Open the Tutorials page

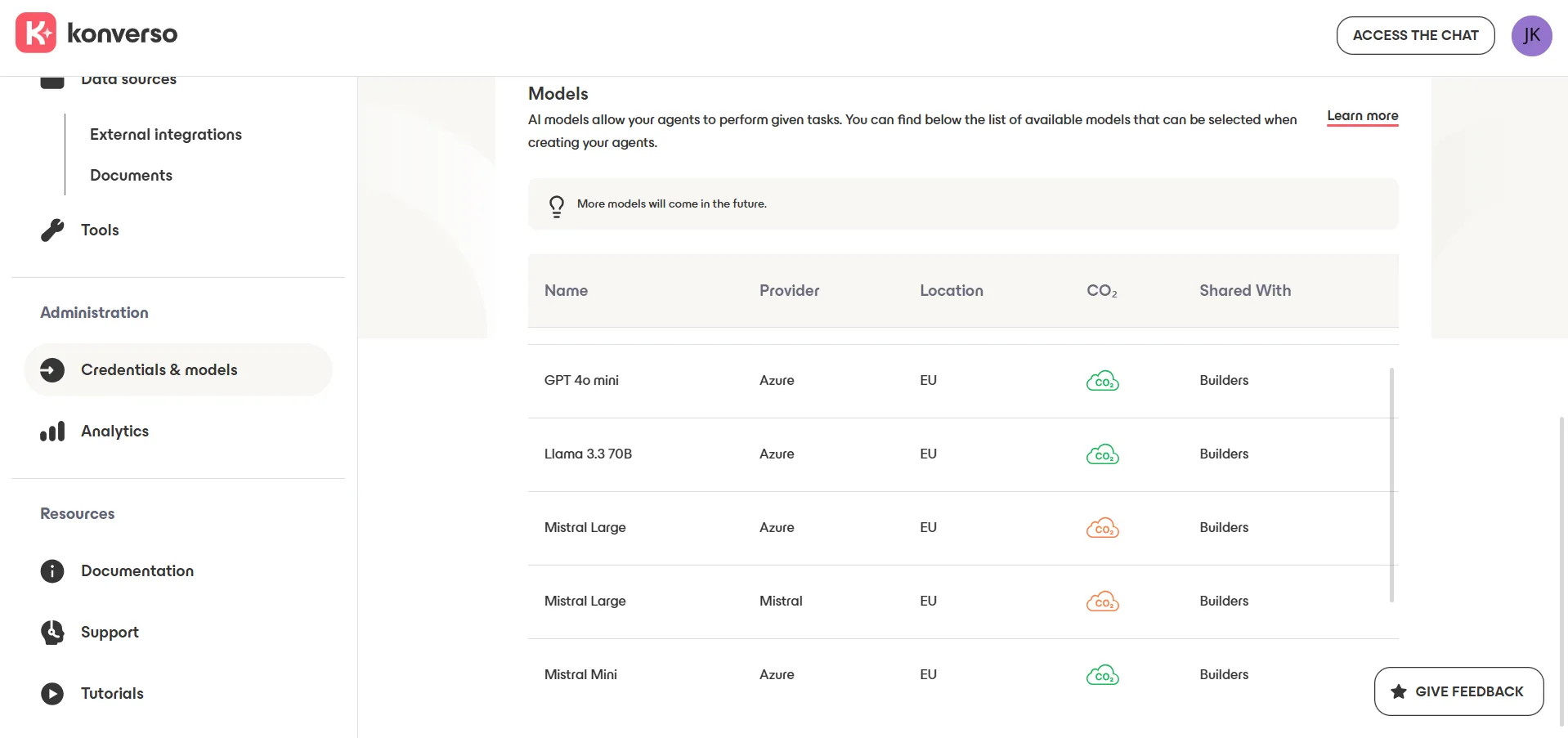click(112, 694)
